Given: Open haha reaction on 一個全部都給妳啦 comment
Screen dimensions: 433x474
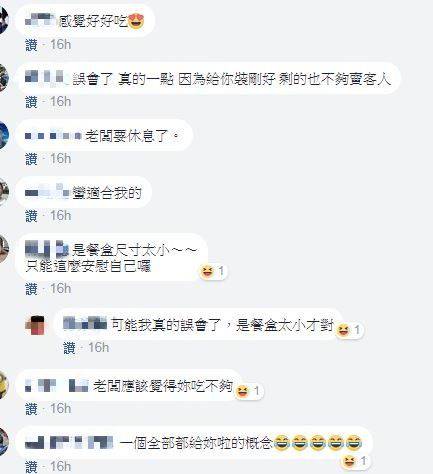Looking at the screenshot, I should pyautogui.click(x=356, y=461).
